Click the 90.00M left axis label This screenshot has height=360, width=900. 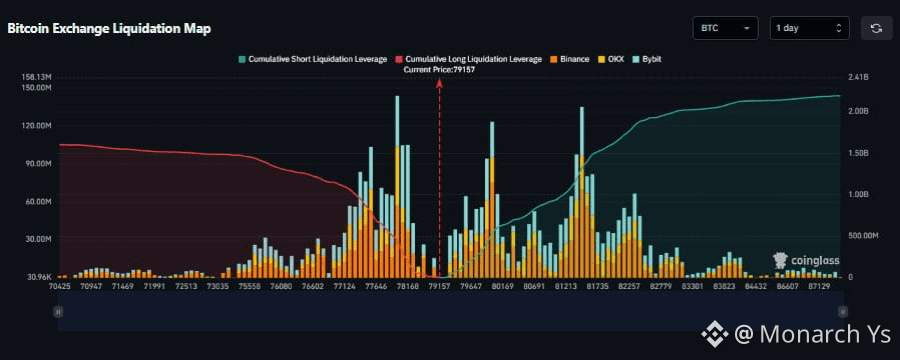click(39, 164)
